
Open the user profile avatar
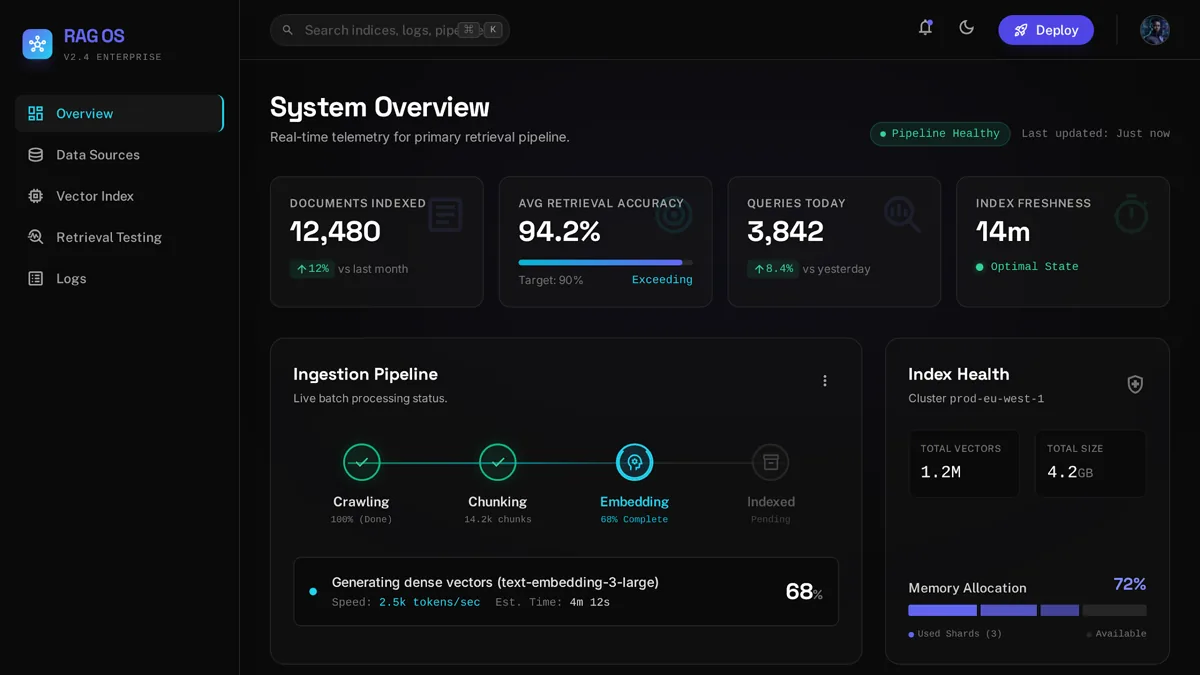[x=1155, y=30]
